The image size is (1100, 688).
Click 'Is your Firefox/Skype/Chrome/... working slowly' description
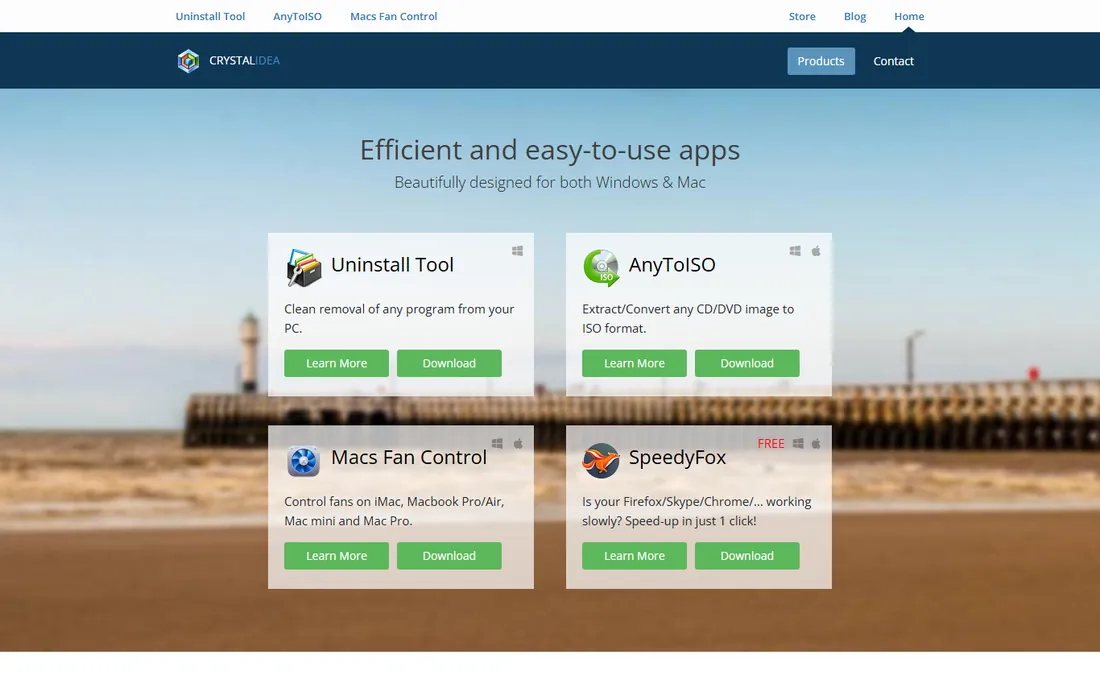coord(697,511)
